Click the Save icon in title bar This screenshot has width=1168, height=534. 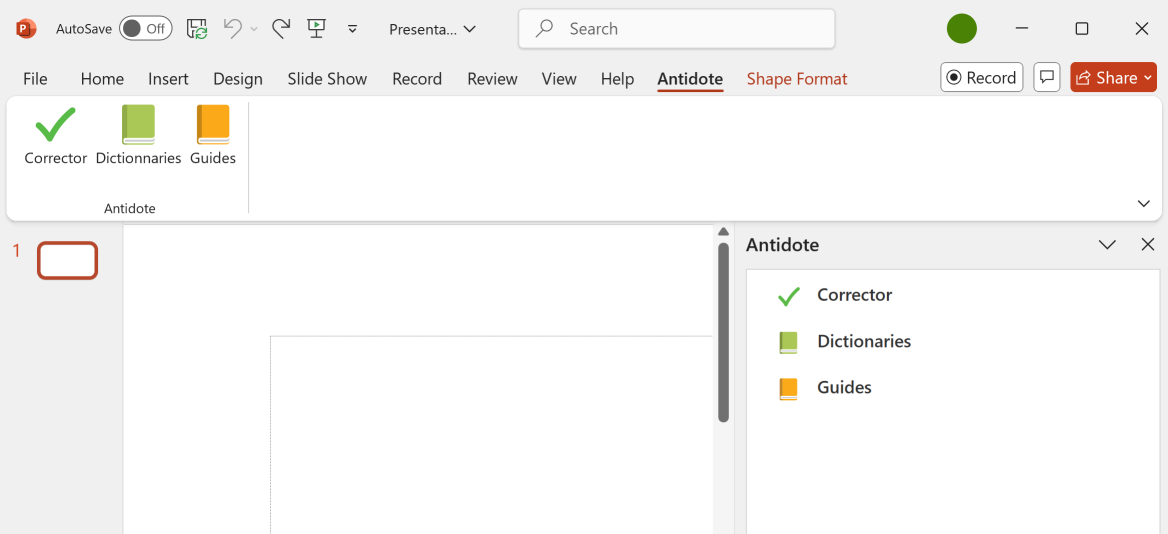click(x=197, y=29)
